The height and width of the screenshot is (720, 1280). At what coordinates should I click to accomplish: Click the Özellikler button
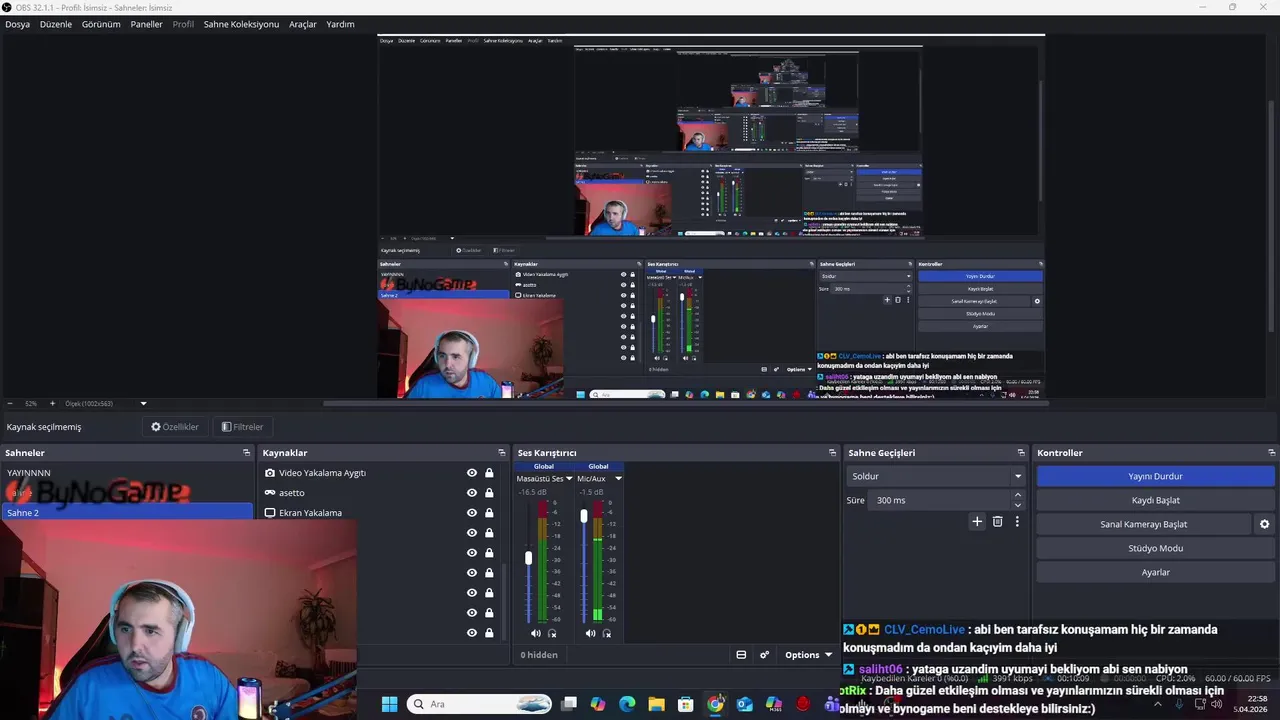click(x=175, y=427)
